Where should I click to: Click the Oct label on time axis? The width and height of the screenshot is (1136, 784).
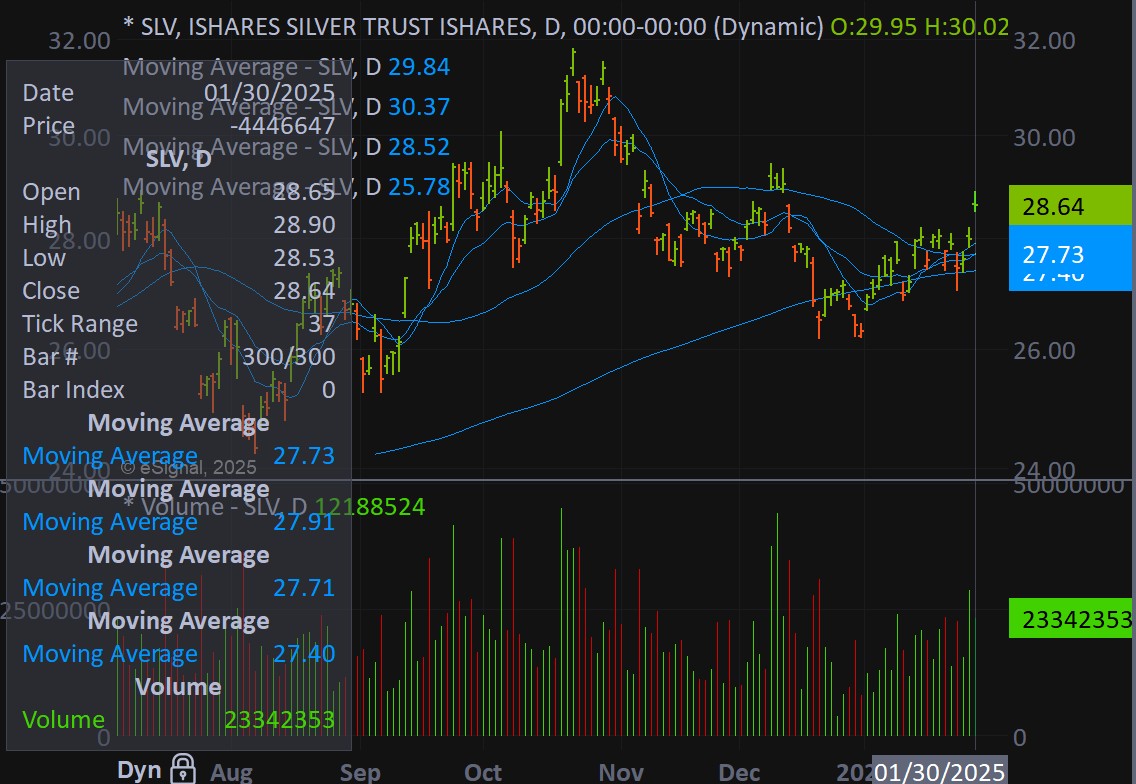point(483,772)
